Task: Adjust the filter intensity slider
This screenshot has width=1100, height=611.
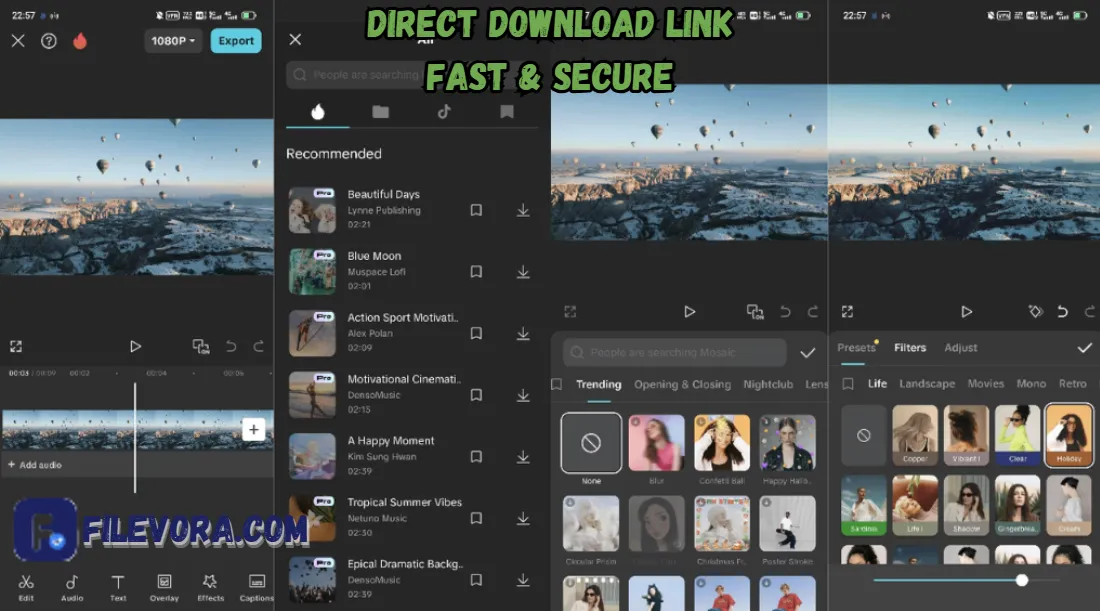Action: [x=1021, y=580]
